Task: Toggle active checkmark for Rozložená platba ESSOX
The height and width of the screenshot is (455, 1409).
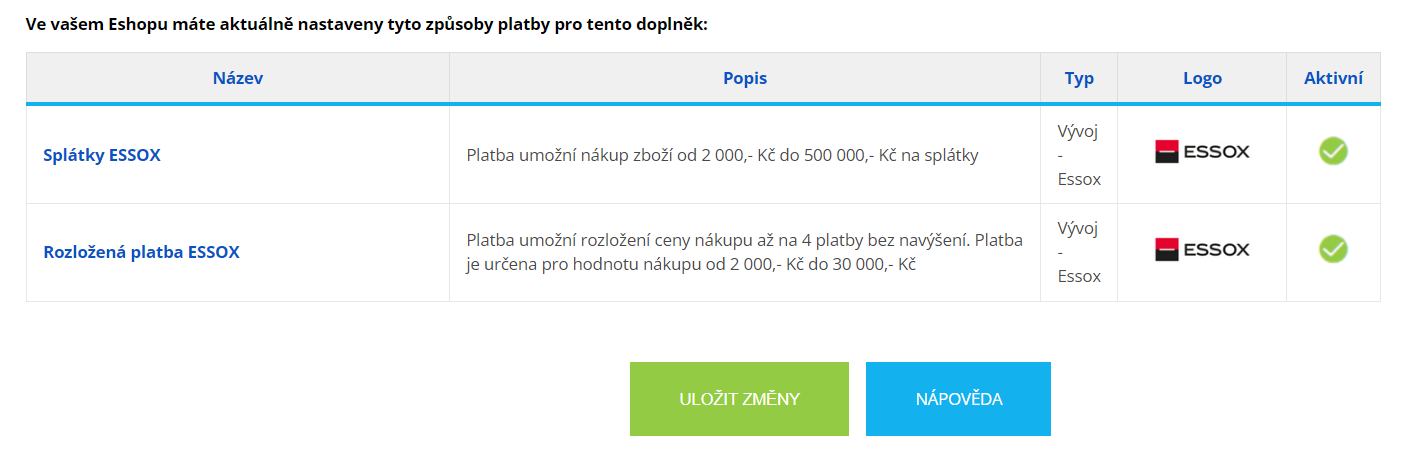Action: [1333, 249]
